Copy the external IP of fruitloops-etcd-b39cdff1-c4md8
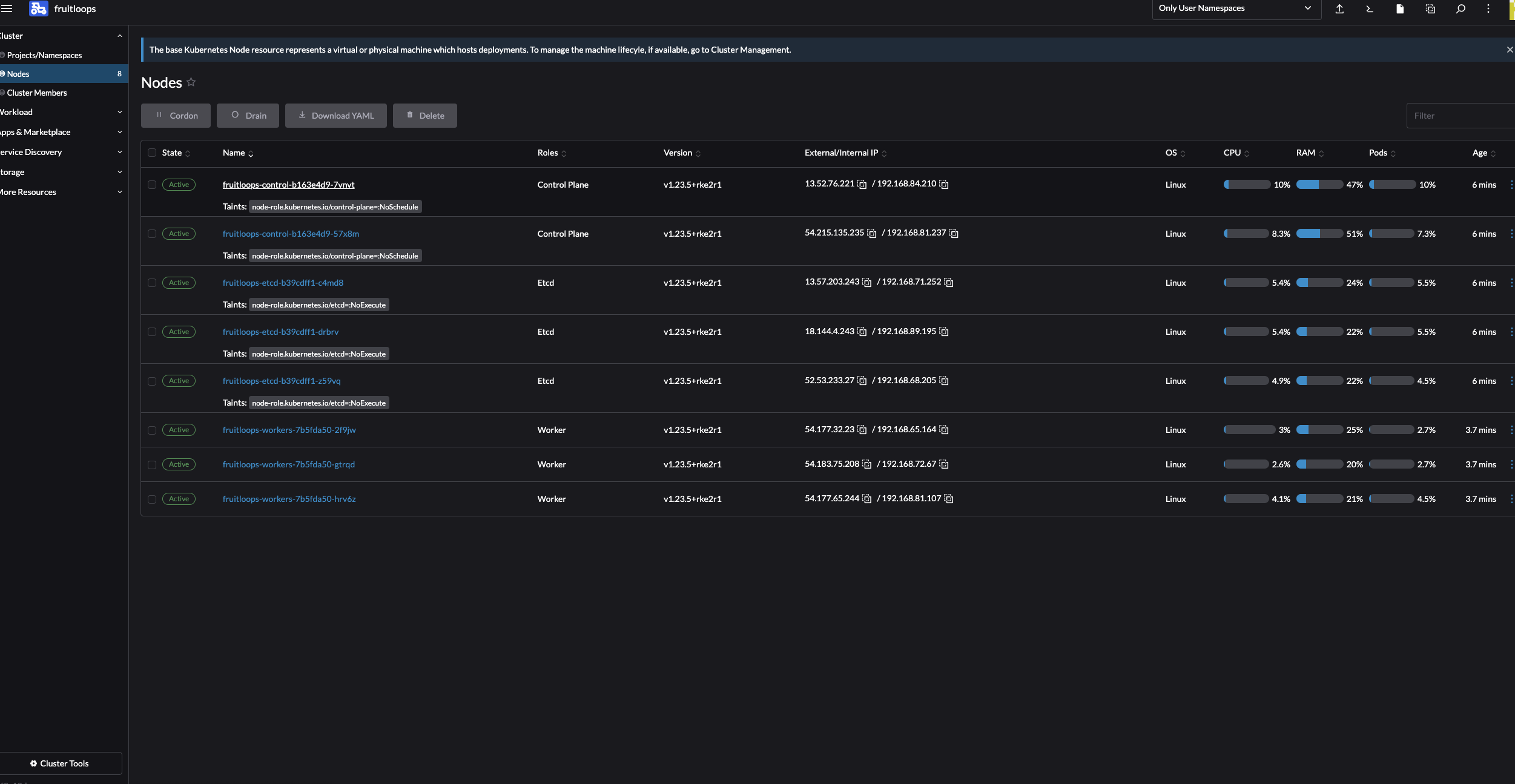This screenshot has width=1515, height=784. point(867,283)
